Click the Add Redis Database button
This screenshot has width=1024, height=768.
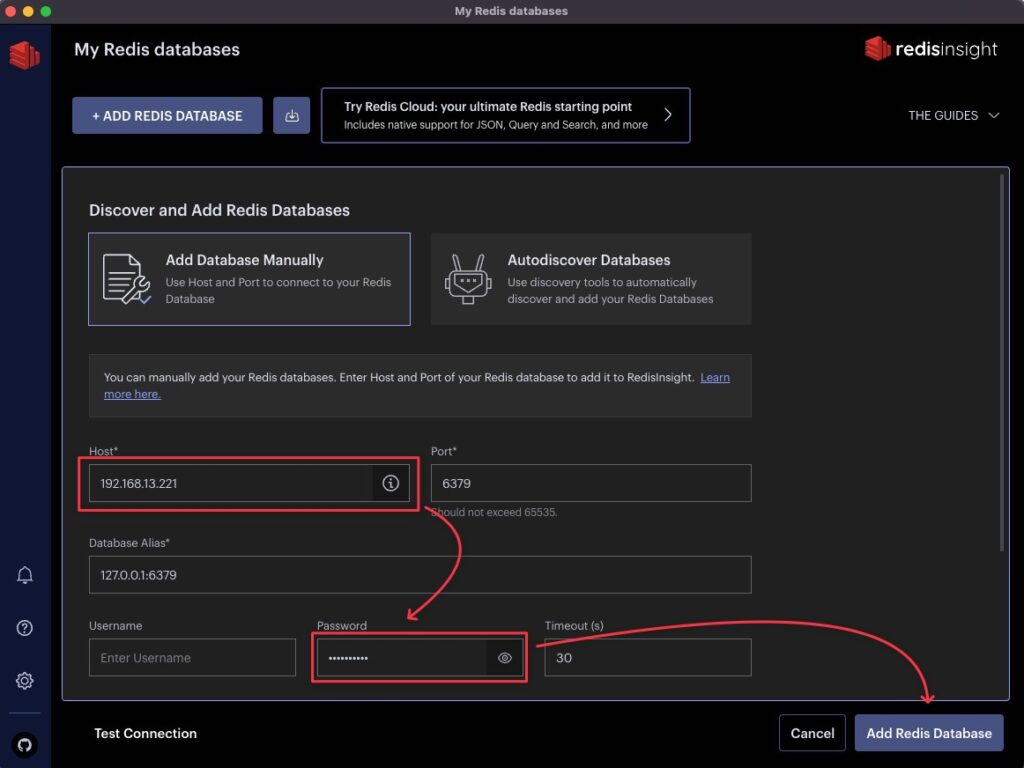929,733
